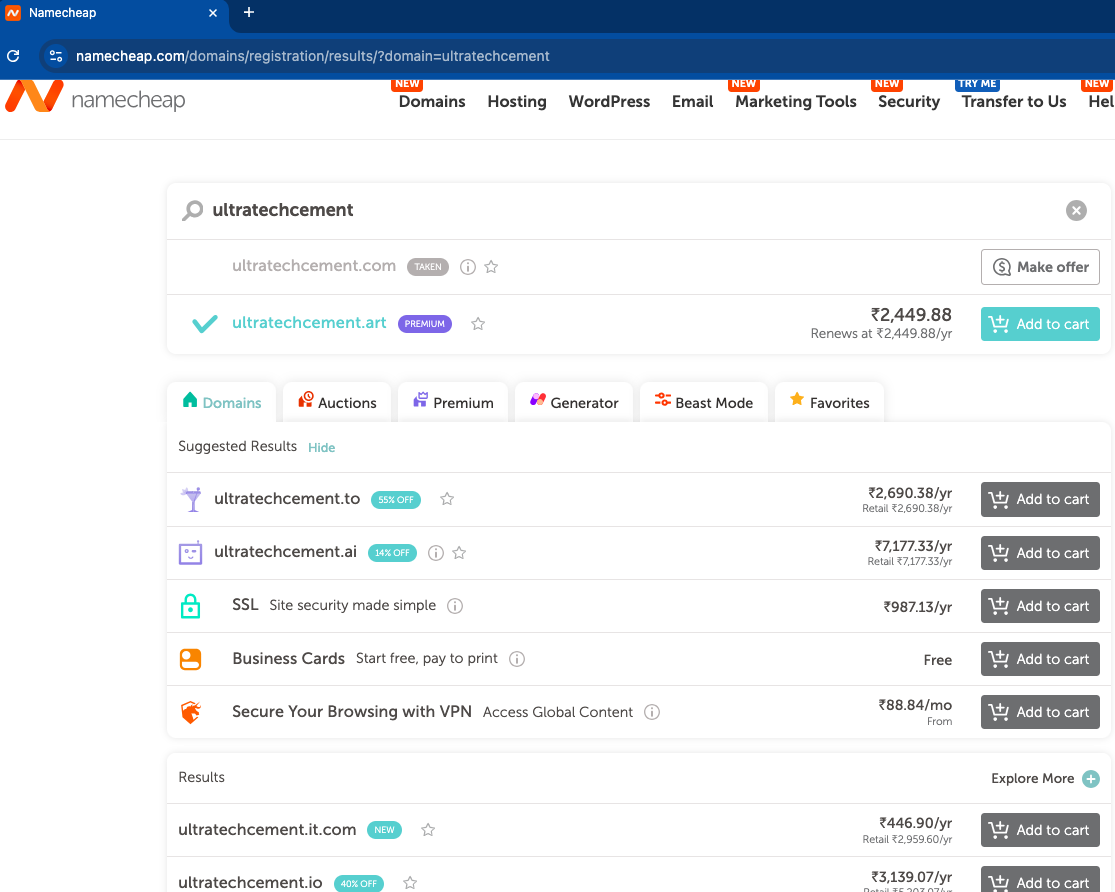Open the Email navigation menu
Image resolution: width=1115 pixels, height=892 pixels.
(x=693, y=102)
